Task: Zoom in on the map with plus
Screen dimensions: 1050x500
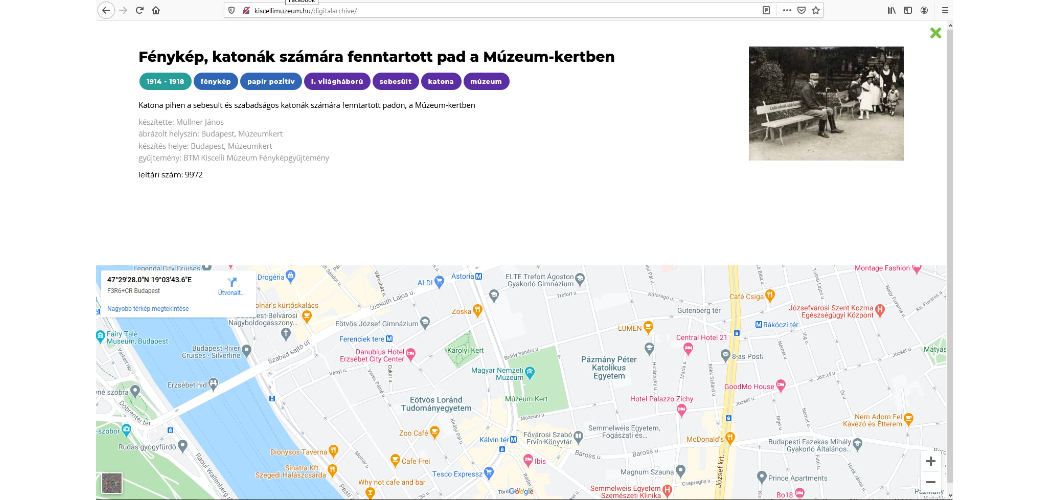Action: coord(930,461)
